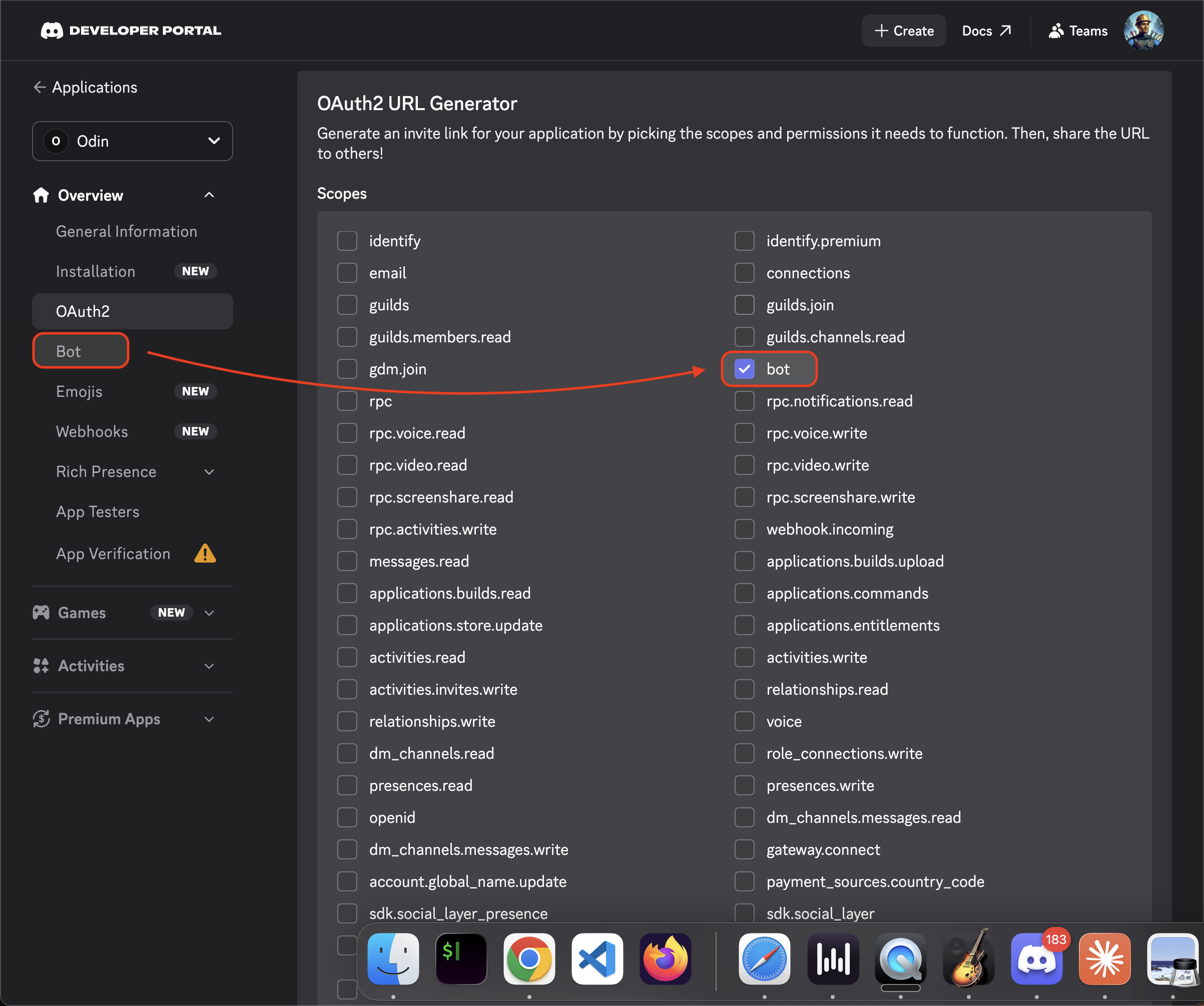
Task: Expand the Premium Apps section chevron
Action: tap(209, 719)
